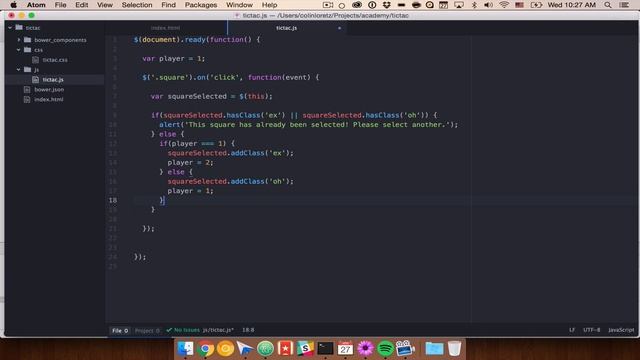
Task: Select the tictac.js editor tab
Action: [287, 28]
